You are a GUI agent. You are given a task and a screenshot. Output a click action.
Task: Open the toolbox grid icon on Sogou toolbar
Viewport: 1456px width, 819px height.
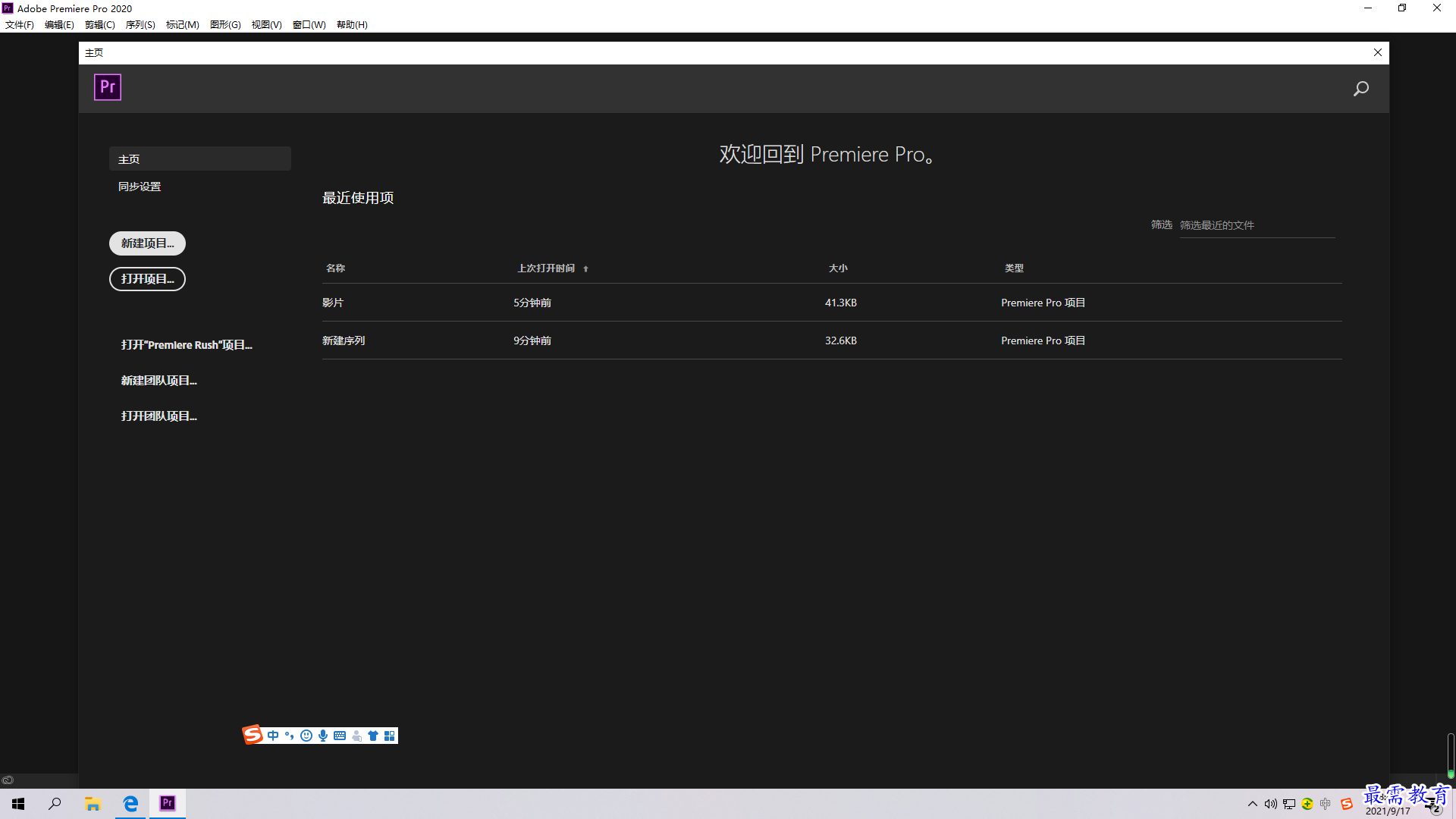click(x=390, y=736)
